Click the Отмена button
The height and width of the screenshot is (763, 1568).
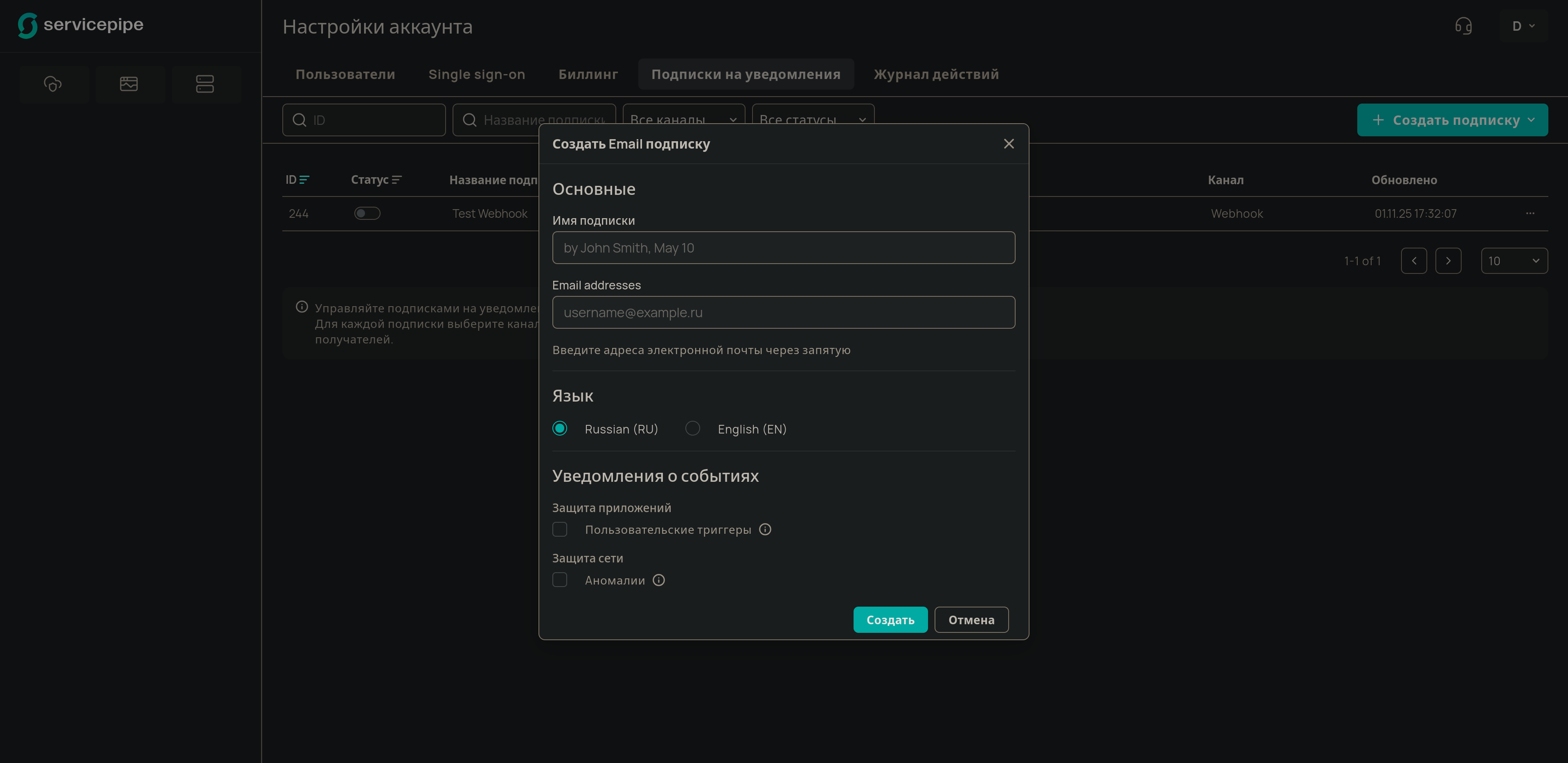[971, 620]
